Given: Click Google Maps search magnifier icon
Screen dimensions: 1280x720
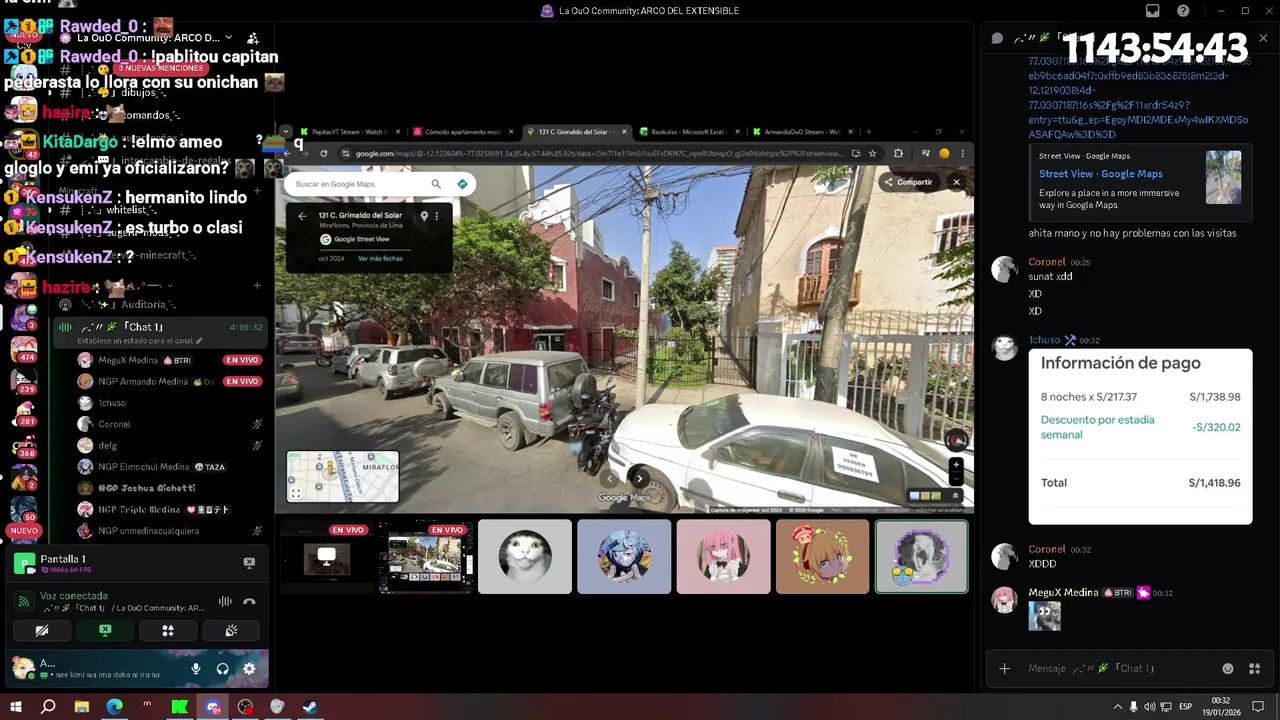Looking at the screenshot, I should [x=436, y=184].
